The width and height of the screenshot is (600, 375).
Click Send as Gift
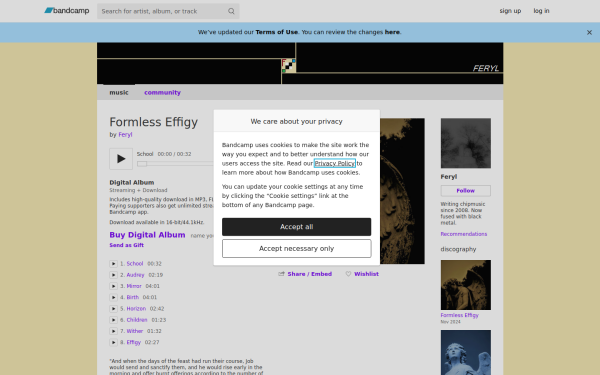127,245
